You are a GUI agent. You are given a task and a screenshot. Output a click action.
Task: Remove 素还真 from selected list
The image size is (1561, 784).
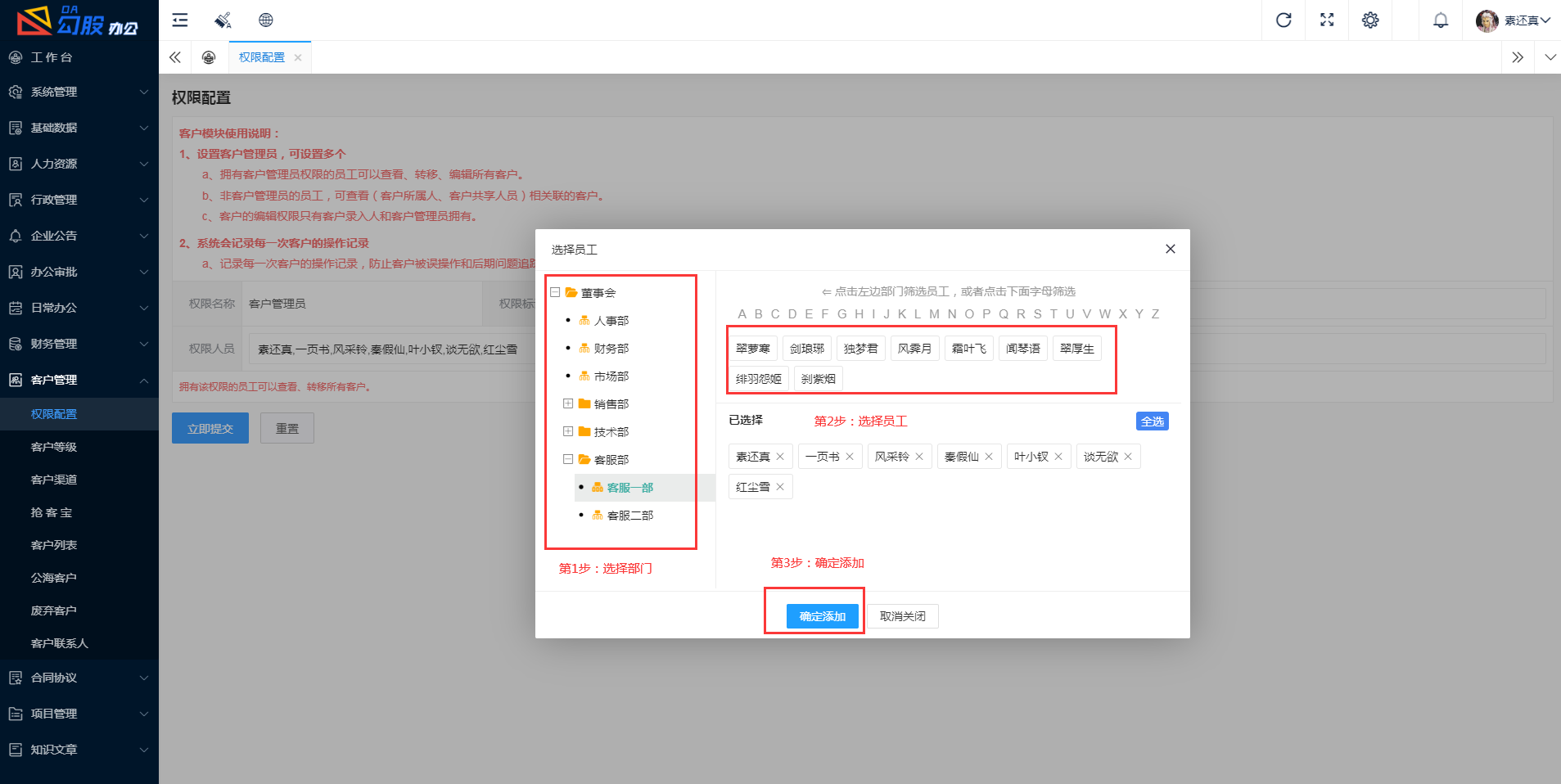pyautogui.click(x=780, y=457)
